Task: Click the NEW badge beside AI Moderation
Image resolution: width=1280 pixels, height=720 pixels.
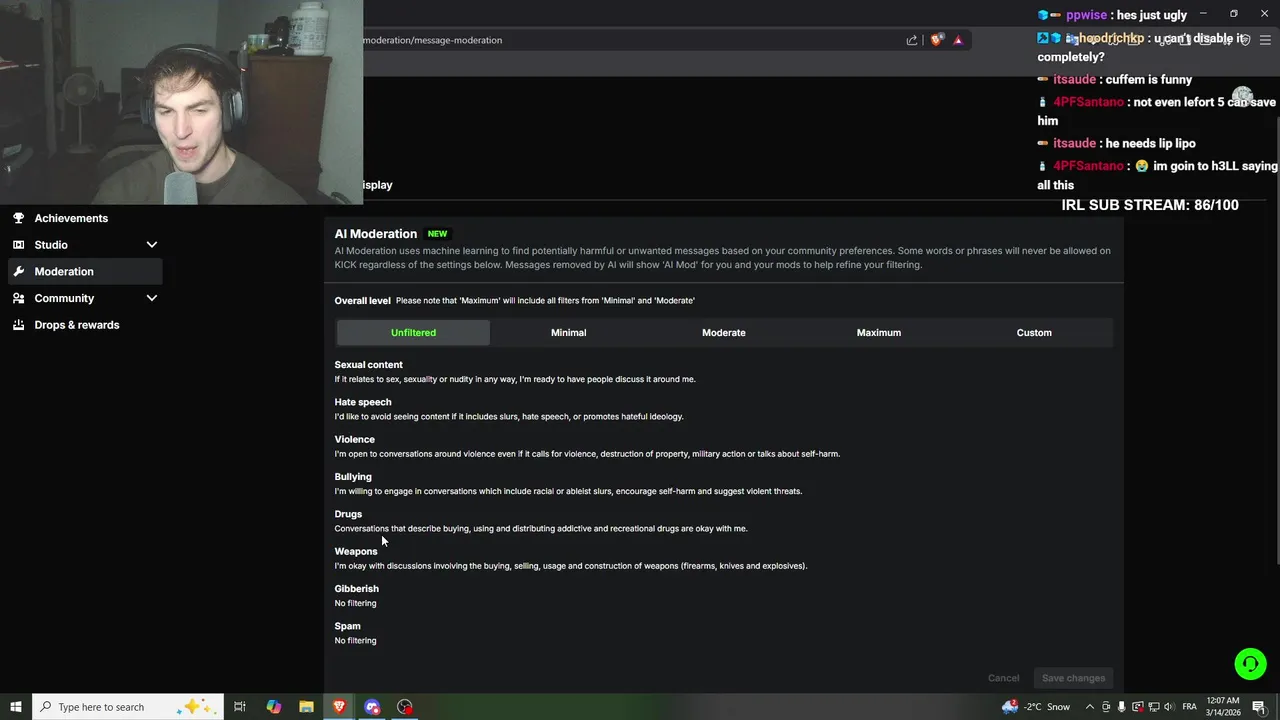Action: tap(437, 234)
